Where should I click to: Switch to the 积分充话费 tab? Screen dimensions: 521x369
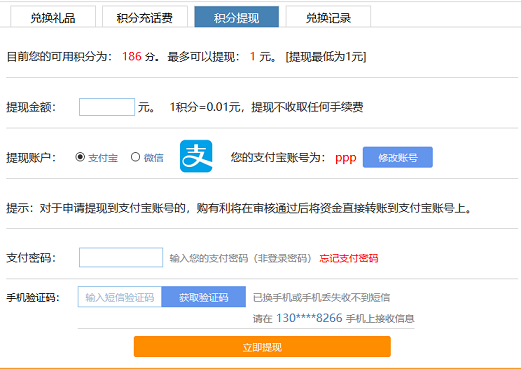coord(145,17)
